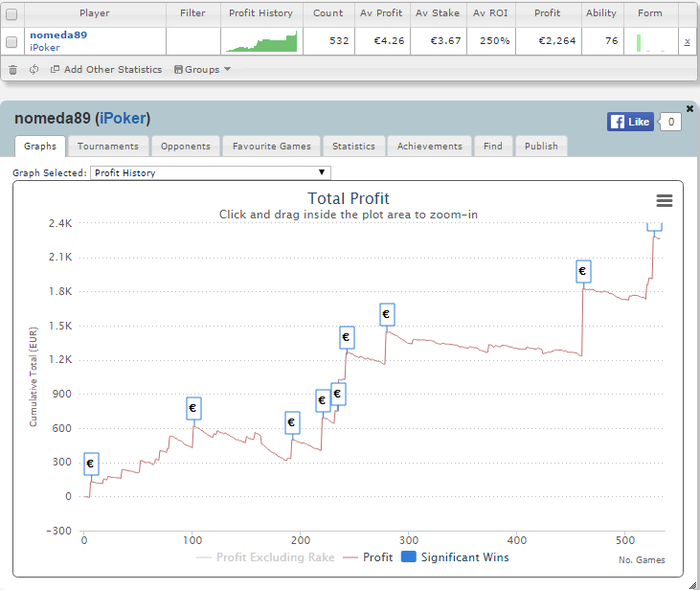Screen dimensions: 700x590
Task: Click the Facebook Like button
Action: [x=630, y=122]
